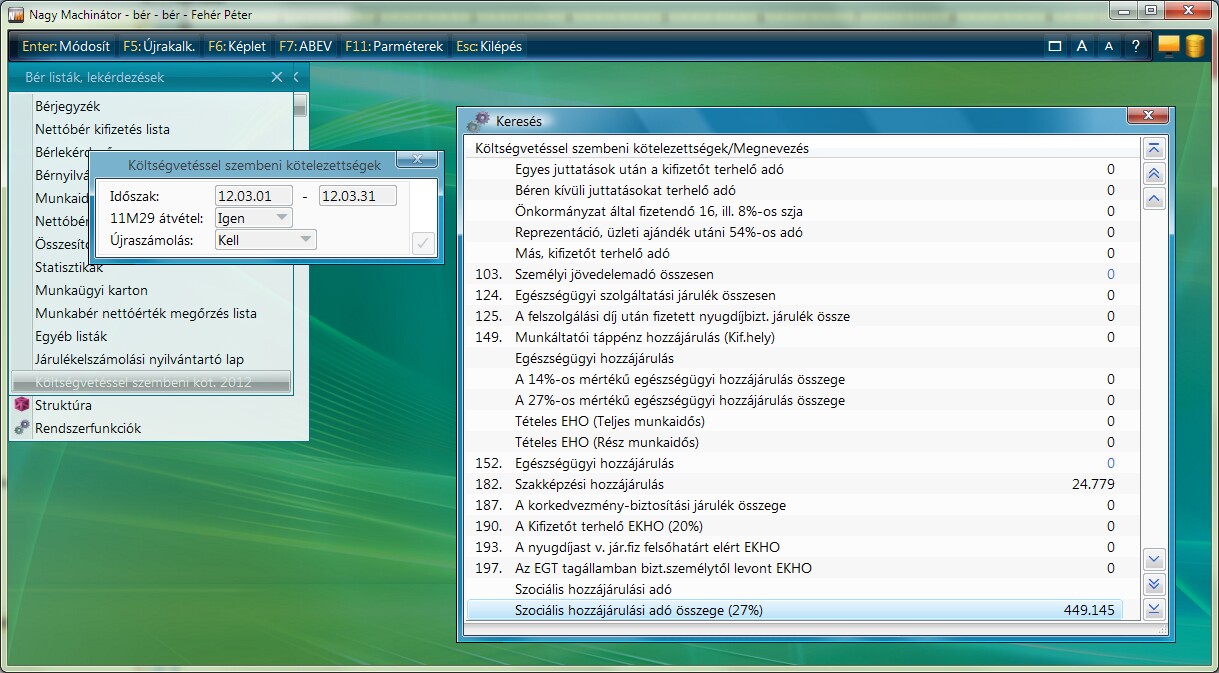Confirm with the checkmark button in dialog
The height and width of the screenshot is (673, 1219).
coord(423,242)
